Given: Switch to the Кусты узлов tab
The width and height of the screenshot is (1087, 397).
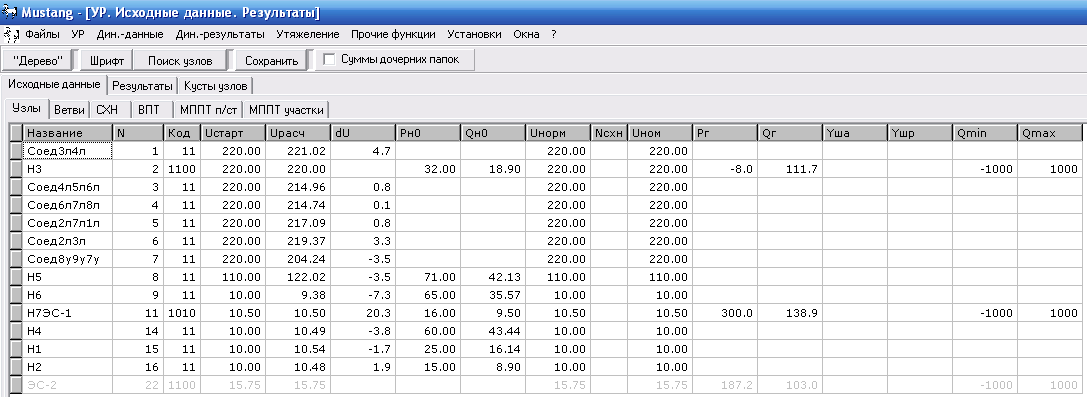Looking at the screenshot, I should point(216,87).
